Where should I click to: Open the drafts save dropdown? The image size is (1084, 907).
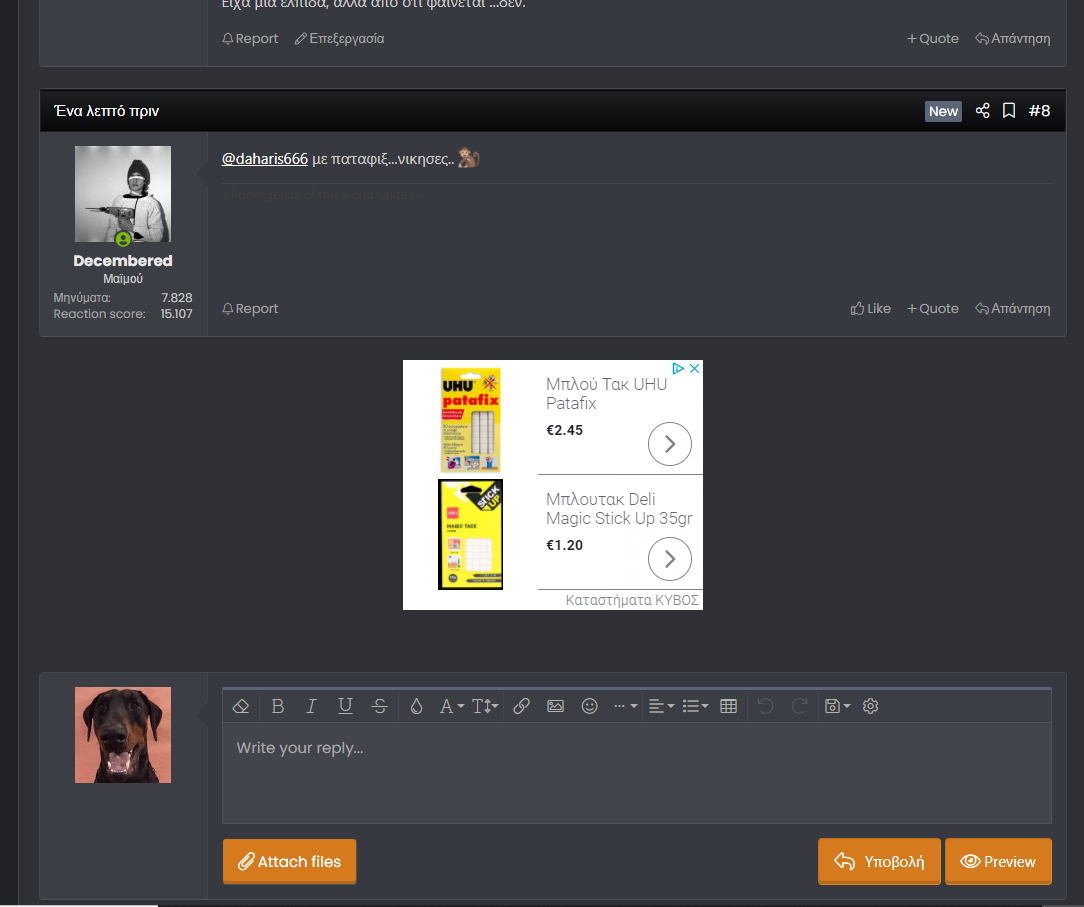[837, 706]
